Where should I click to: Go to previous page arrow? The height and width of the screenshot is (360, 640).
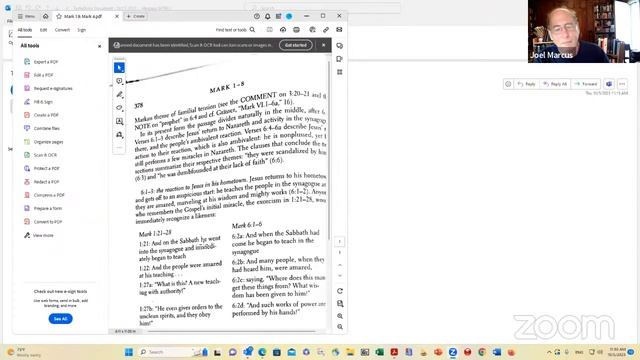(x=340, y=265)
